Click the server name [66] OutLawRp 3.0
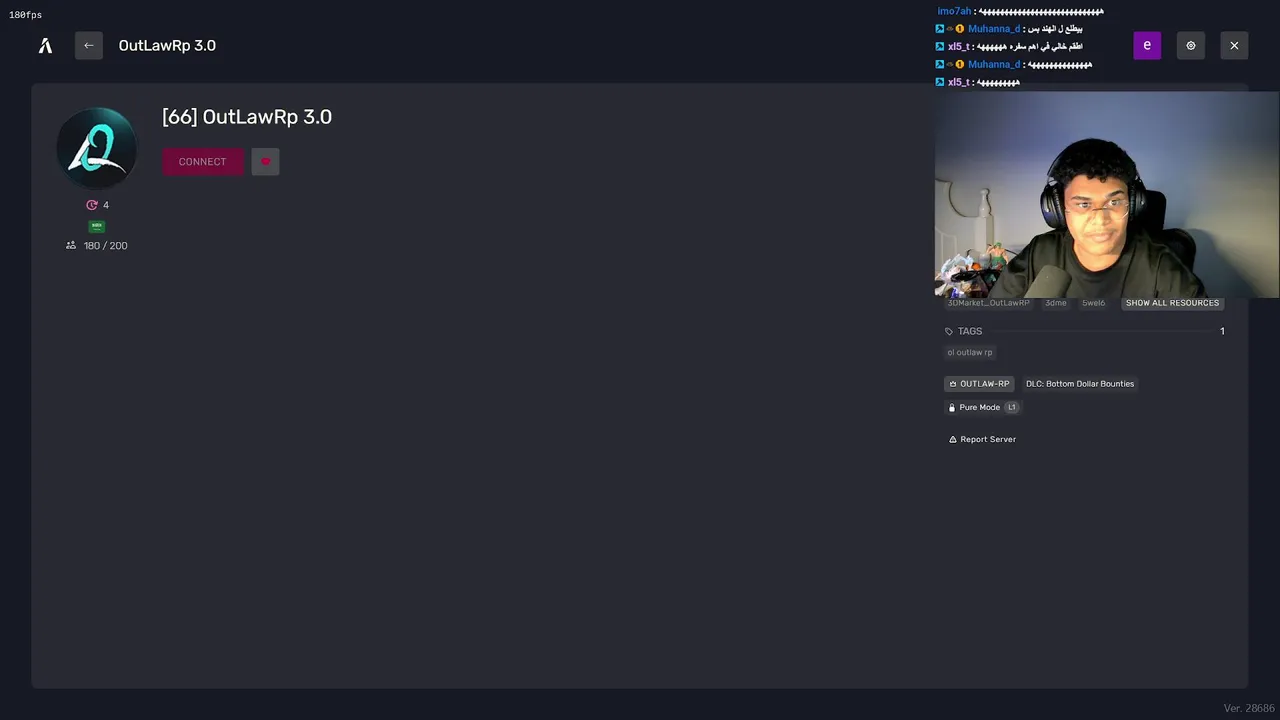 pos(247,117)
